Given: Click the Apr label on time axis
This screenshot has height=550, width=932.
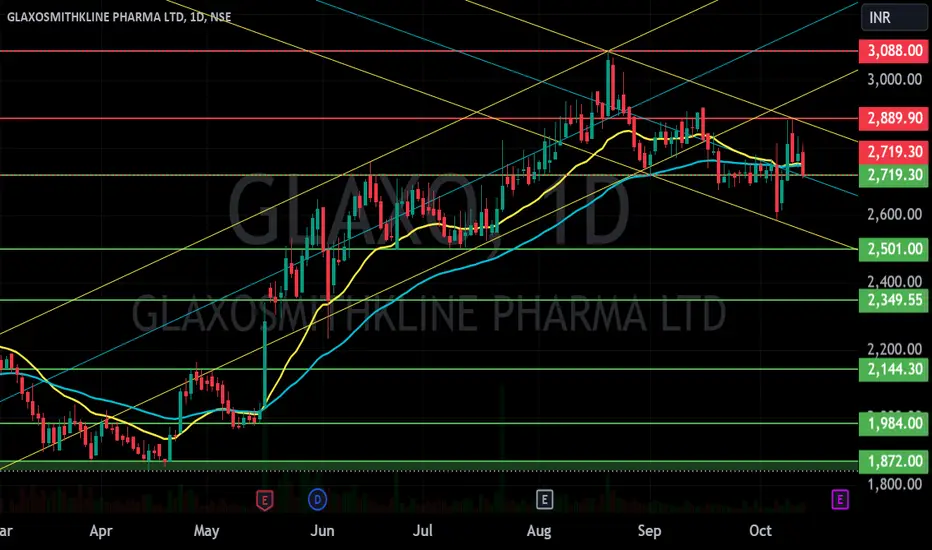Looking at the screenshot, I should 101,531.
